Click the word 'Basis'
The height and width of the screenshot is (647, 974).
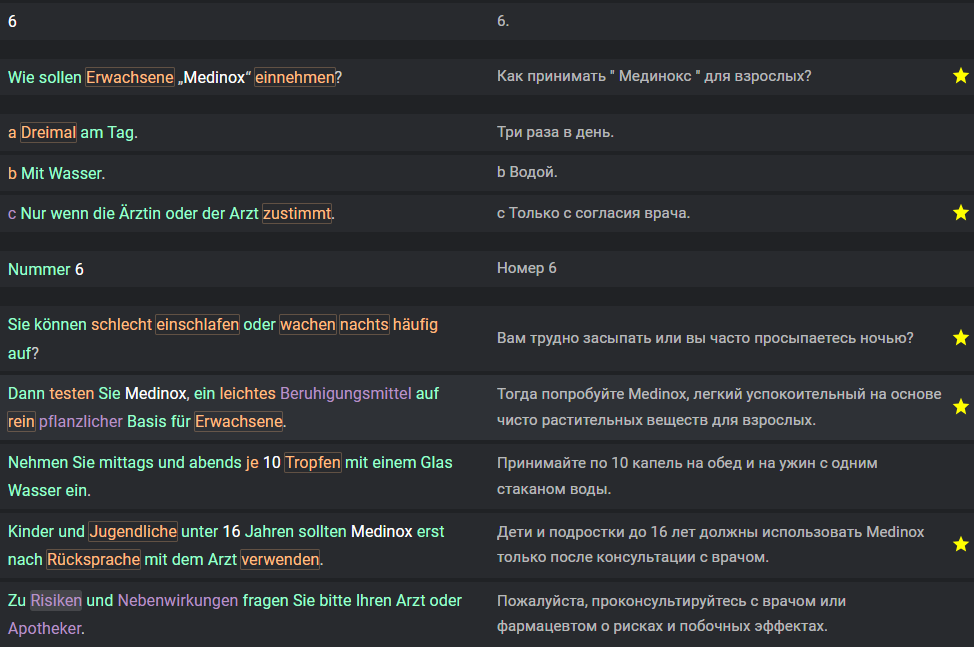tap(147, 421)
